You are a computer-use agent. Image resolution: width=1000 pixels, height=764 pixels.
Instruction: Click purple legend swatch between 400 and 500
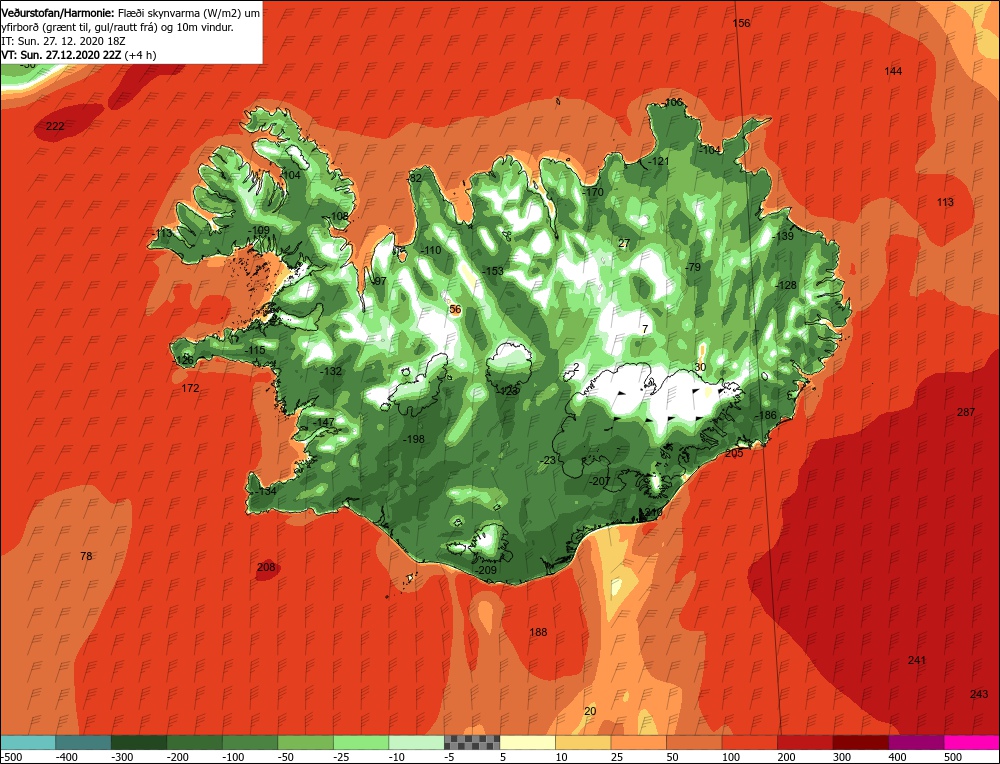916,742
